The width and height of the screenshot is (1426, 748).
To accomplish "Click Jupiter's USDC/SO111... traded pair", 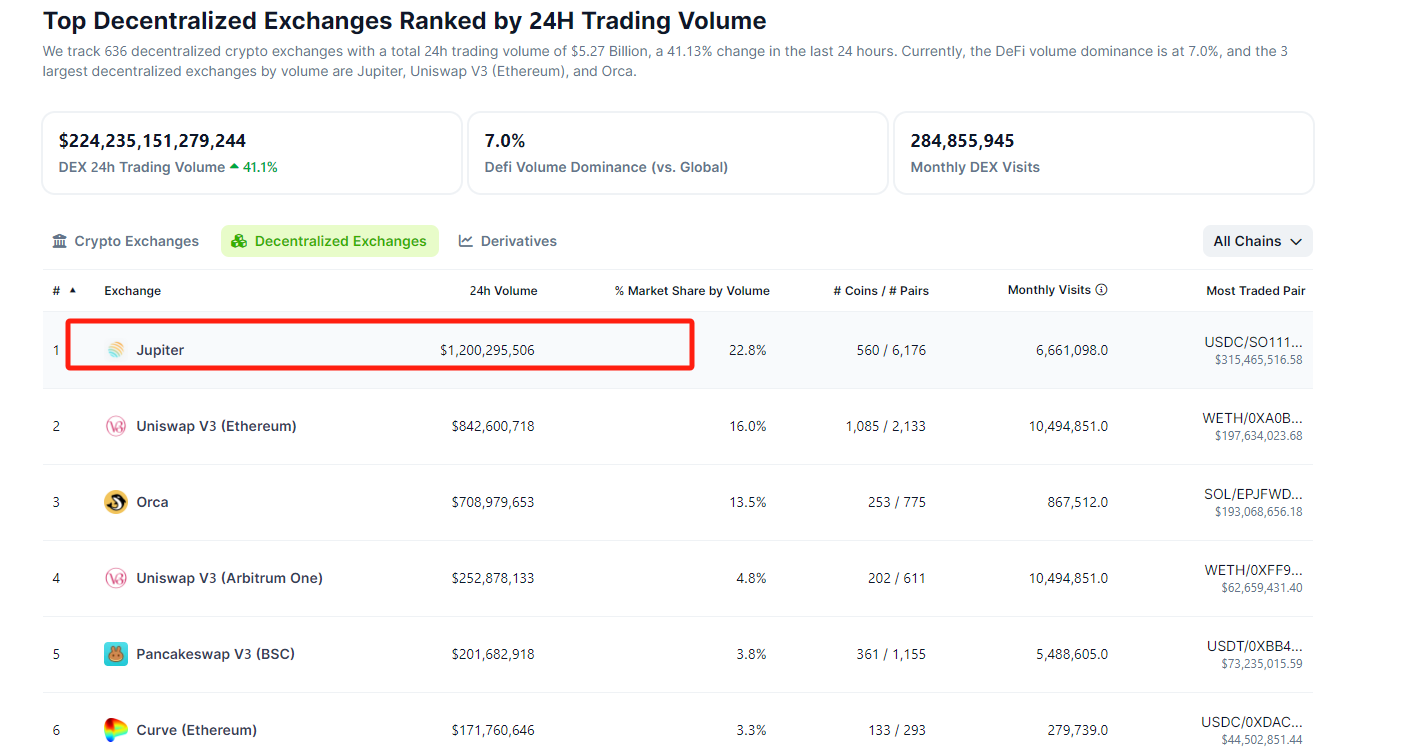I will point(1253,342).
